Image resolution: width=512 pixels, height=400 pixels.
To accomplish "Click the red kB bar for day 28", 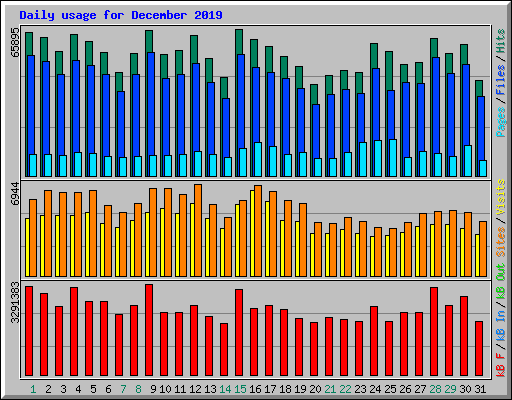I will 434,332.
